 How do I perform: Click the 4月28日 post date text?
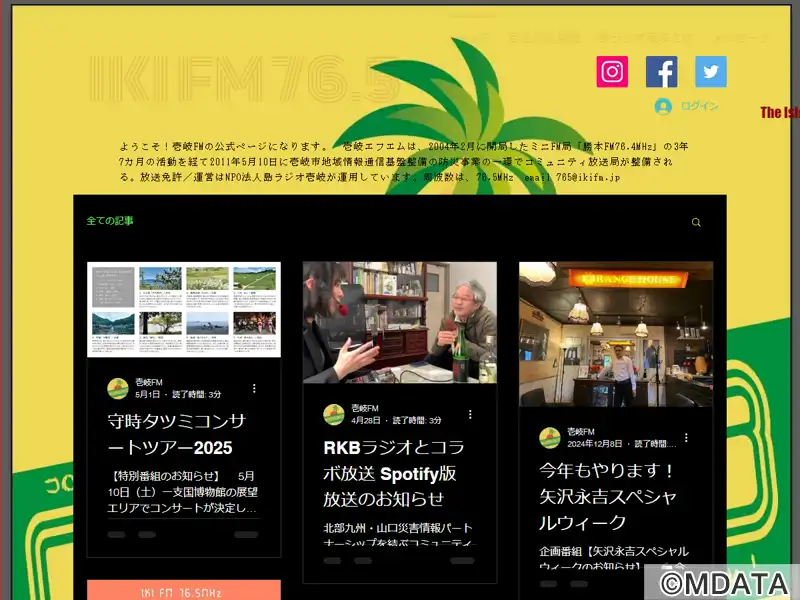pos(366,420)
